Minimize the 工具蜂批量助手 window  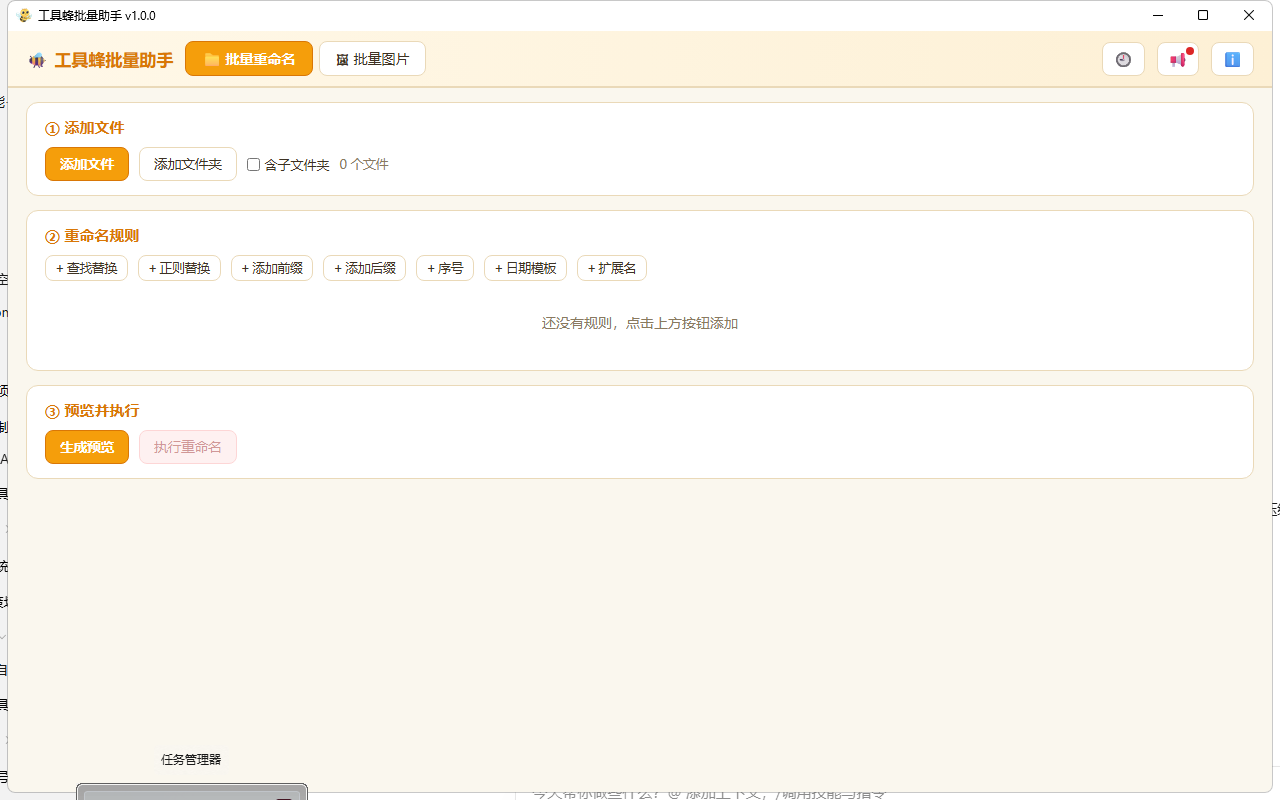coord(1158,15)
